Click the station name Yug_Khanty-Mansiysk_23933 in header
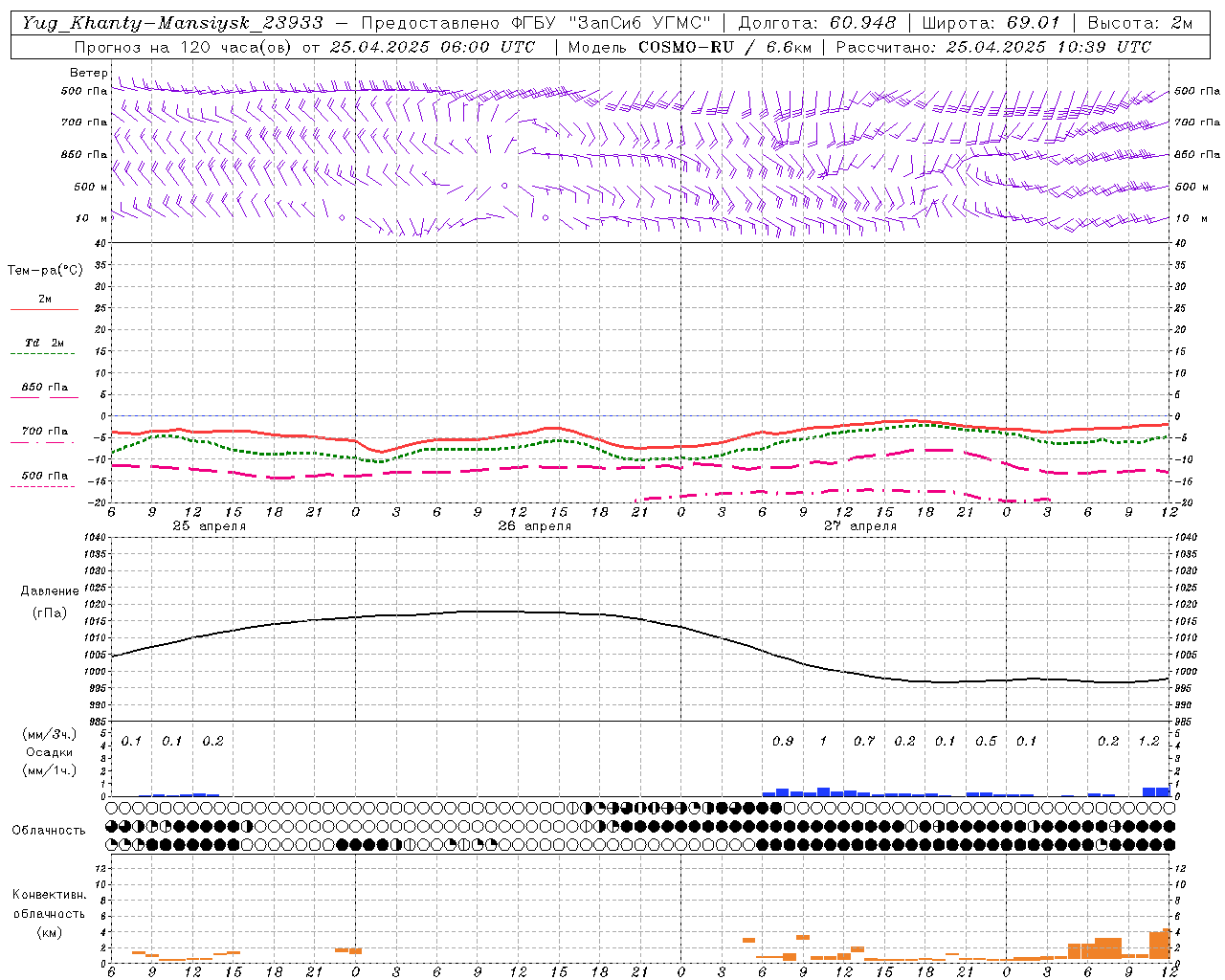The height and width of the screenshot is (980, 1225). (172, 23)
